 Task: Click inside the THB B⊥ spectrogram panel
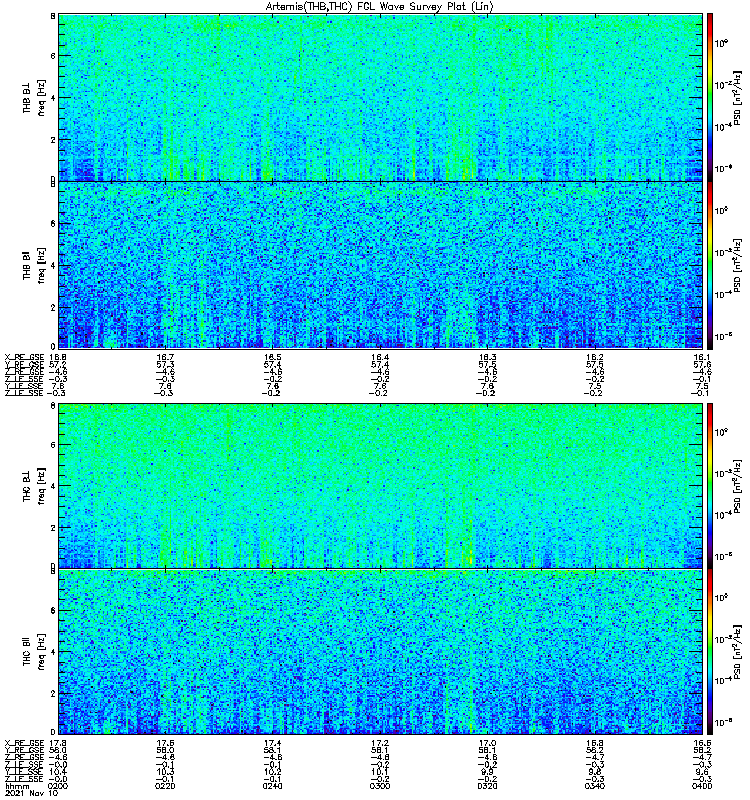click(381, 97)
